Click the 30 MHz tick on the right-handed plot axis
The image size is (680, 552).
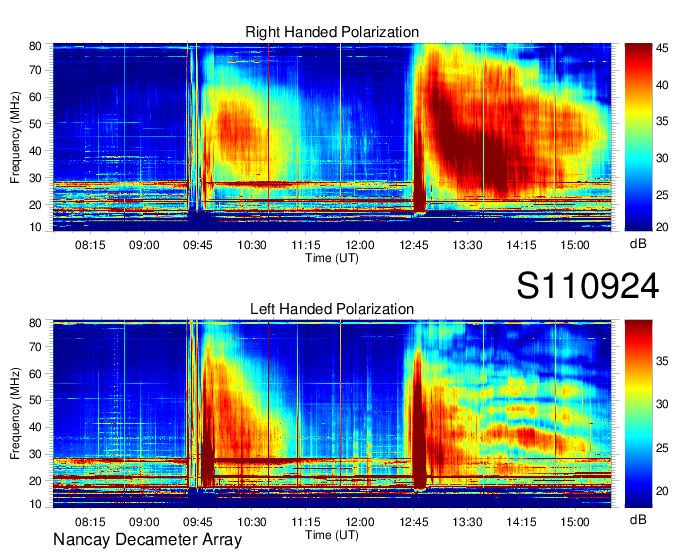(35, 178)
